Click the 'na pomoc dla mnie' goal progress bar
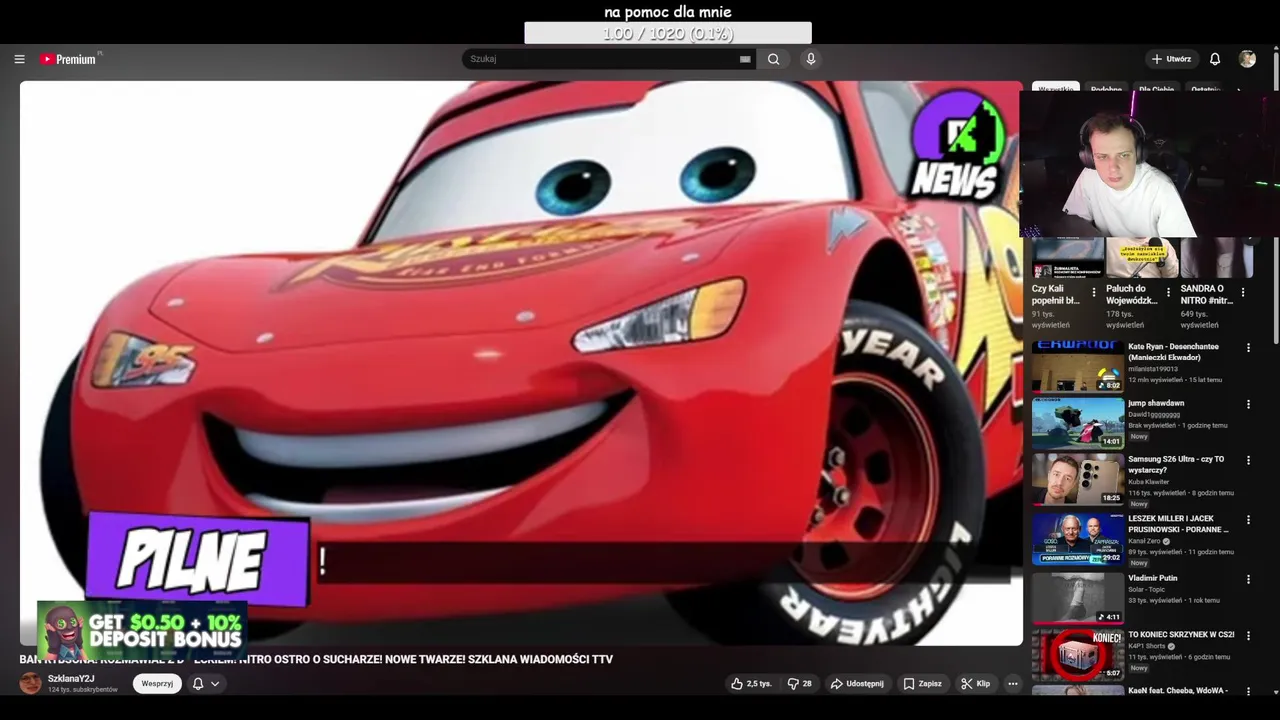The height and width of the screenshot is (720, 1280). tap(668, 33)
